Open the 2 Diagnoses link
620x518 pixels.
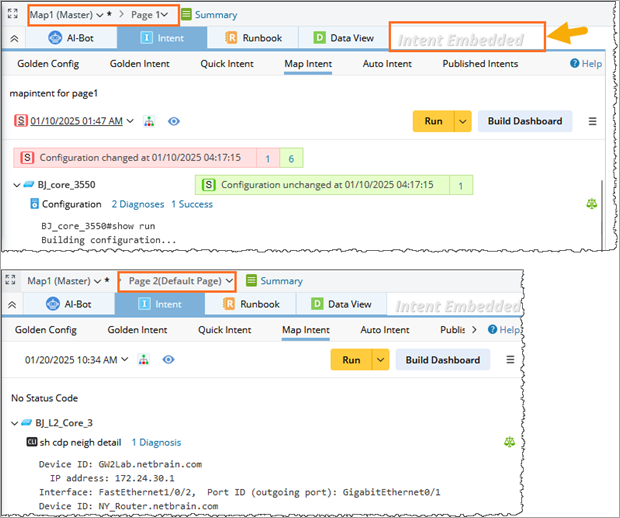(138, 204)
